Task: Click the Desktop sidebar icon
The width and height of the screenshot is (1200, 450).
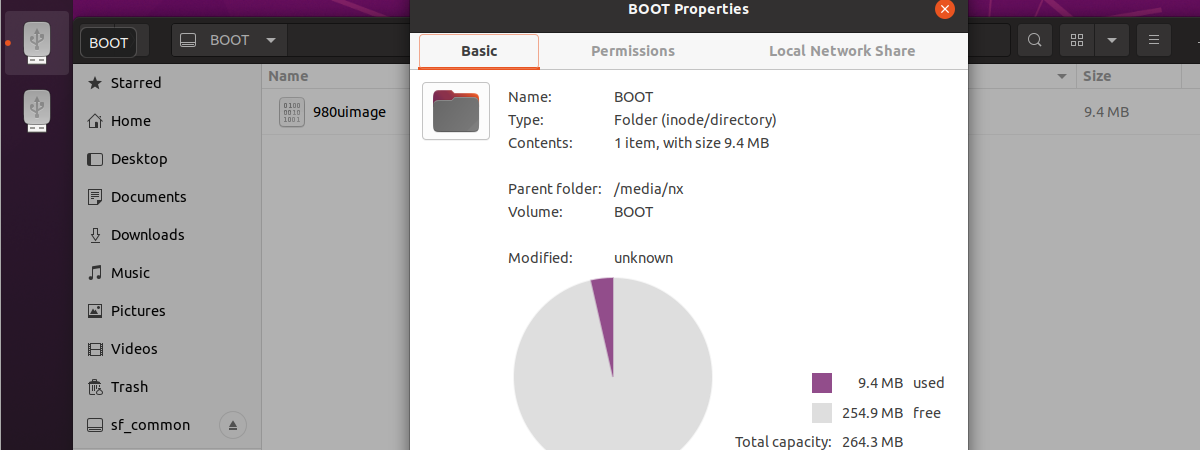Action: pos(95,159)
